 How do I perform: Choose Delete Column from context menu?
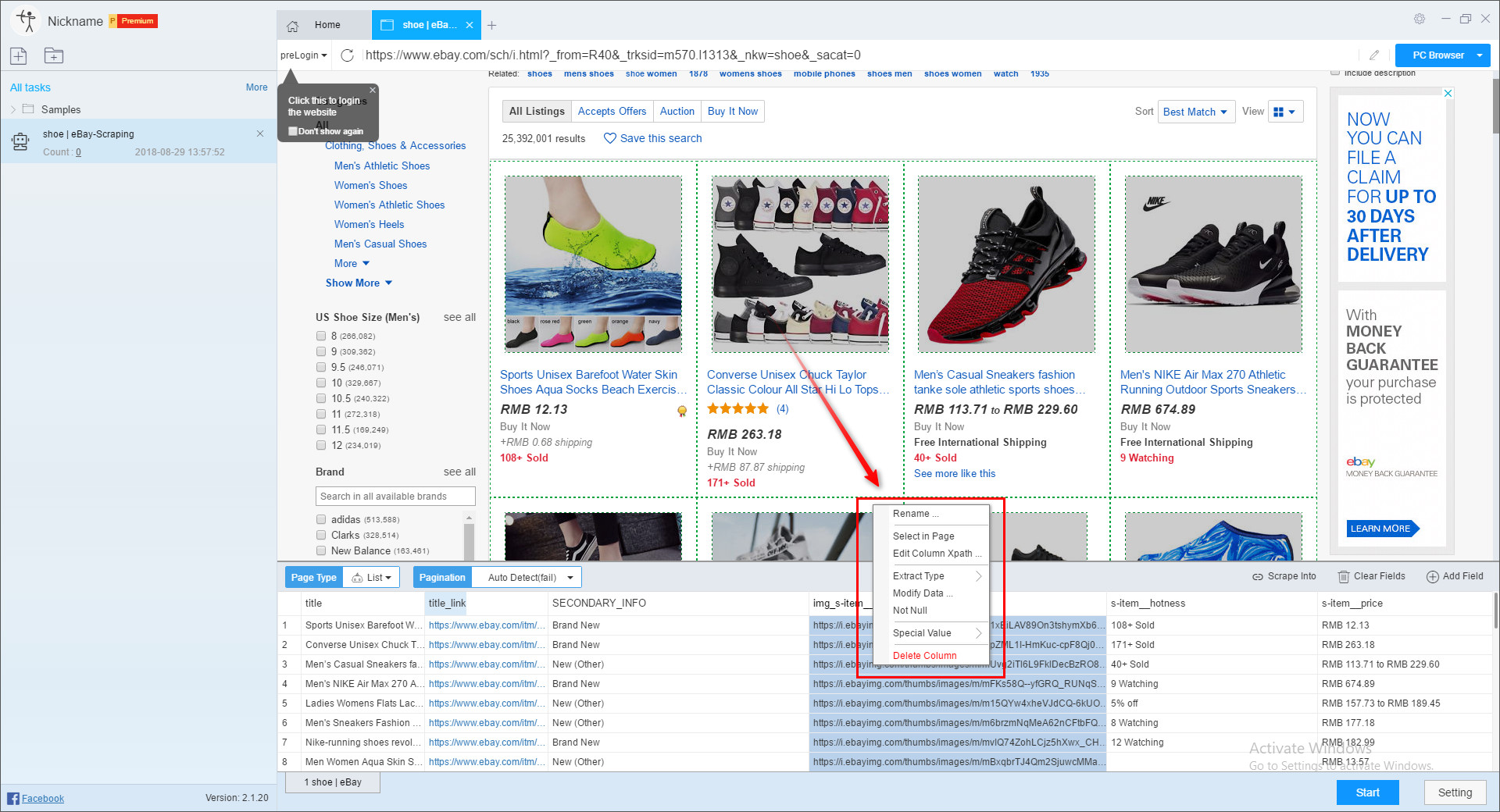click(x=924, y=655)
